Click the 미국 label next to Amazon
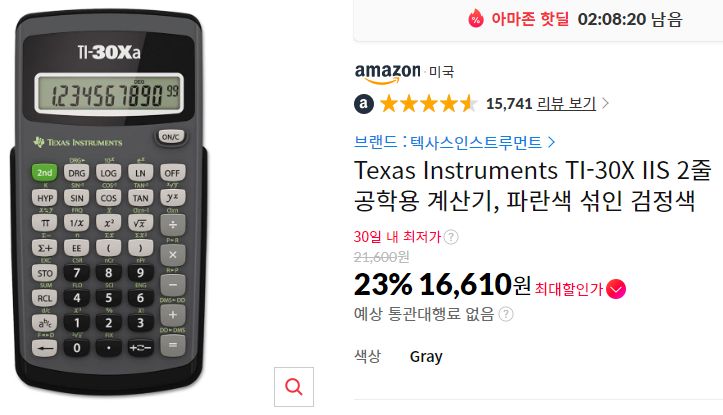This screenshot has width=723, height=415. pos(441,72)
